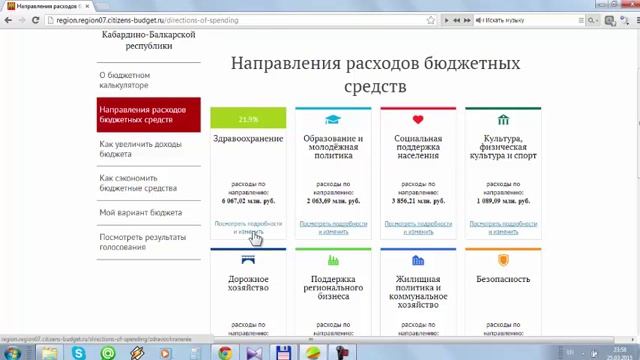The image size is (640, 360).
Task: Click the 'Безопасность' card title
Action: point(503,279)
